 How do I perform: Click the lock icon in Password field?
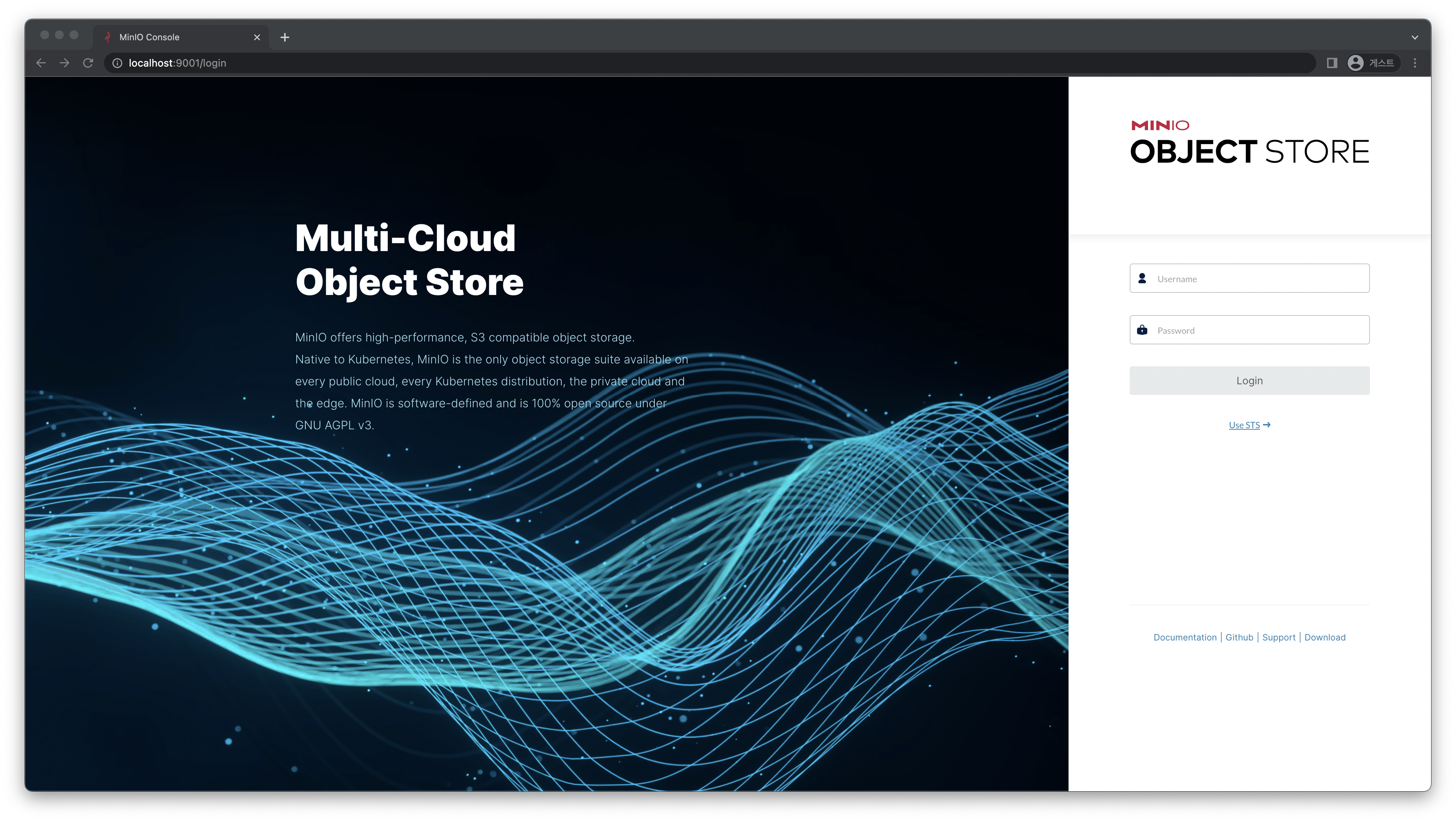pyautogui.click(x=1142, y=329)
